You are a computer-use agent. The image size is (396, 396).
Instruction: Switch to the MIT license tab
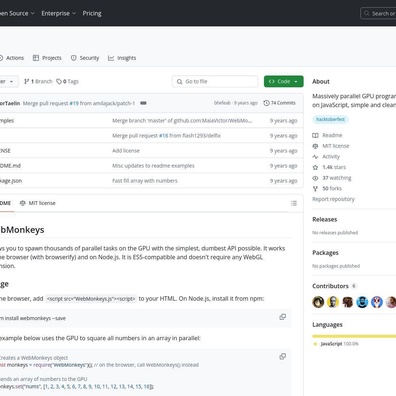coord(38,203)
